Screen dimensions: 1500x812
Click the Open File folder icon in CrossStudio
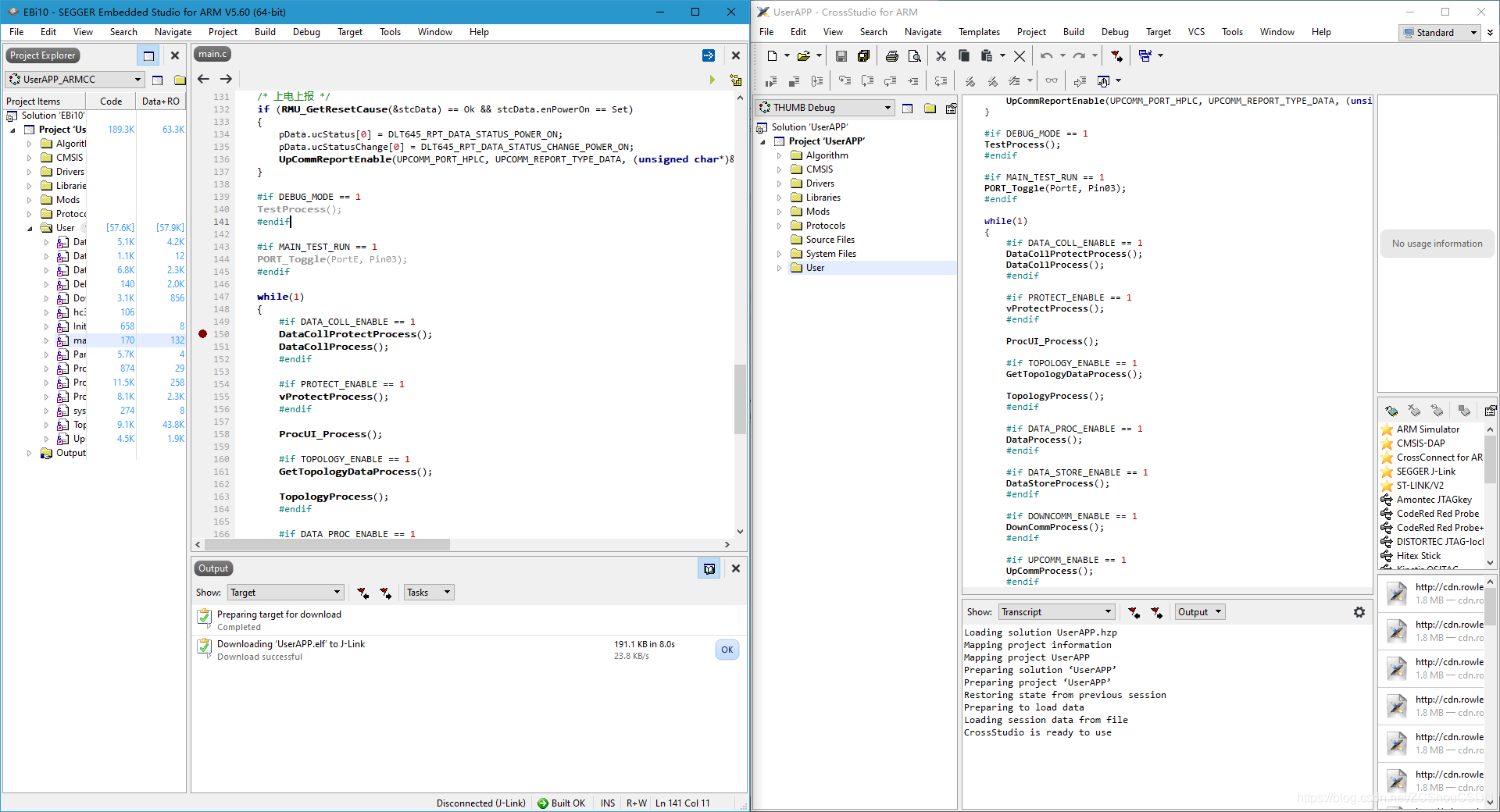(803, 55)
